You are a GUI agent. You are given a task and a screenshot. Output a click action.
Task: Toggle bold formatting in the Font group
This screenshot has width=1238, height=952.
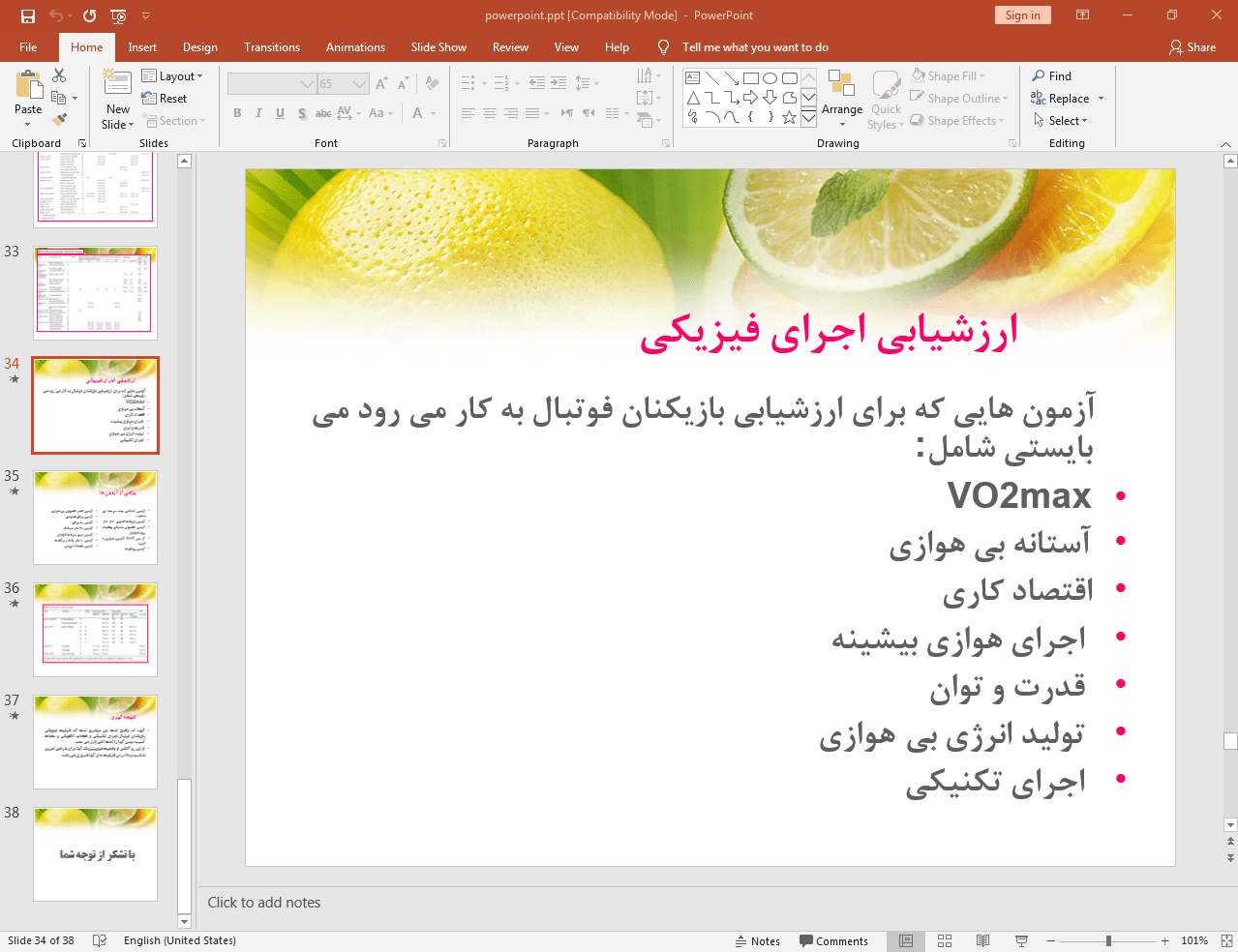tap(236, 113)
